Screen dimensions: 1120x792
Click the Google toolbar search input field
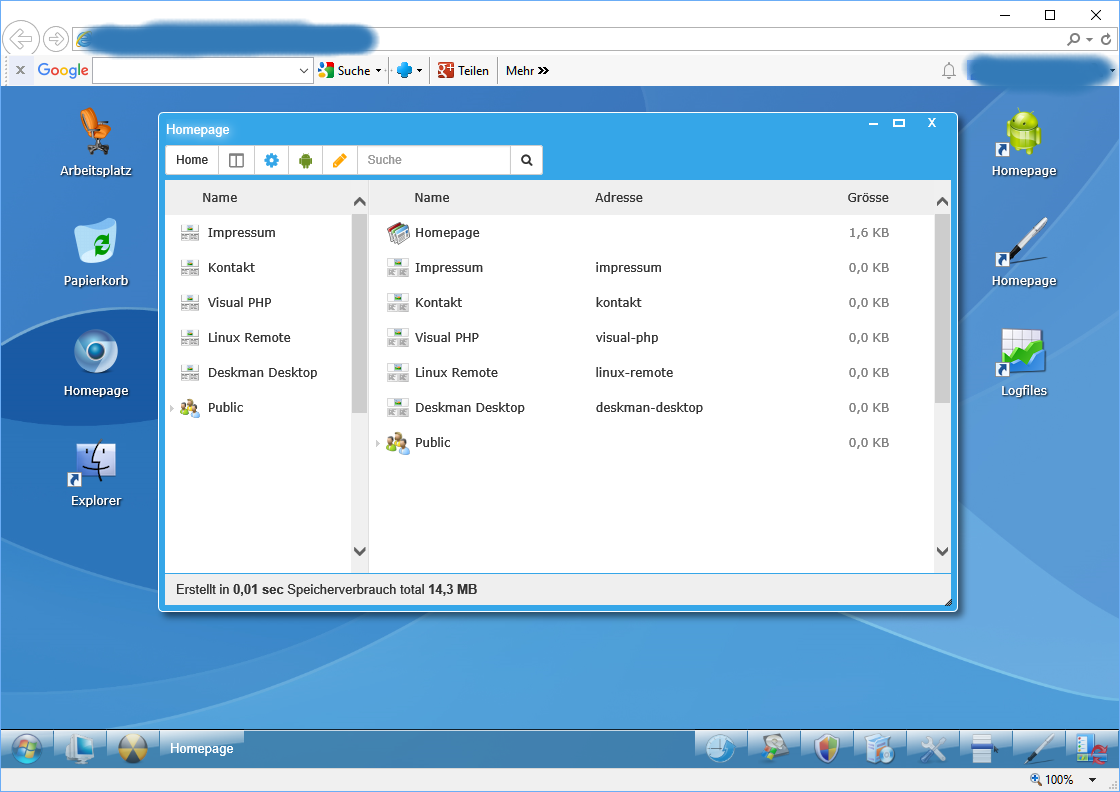click(x=195, y=71)
